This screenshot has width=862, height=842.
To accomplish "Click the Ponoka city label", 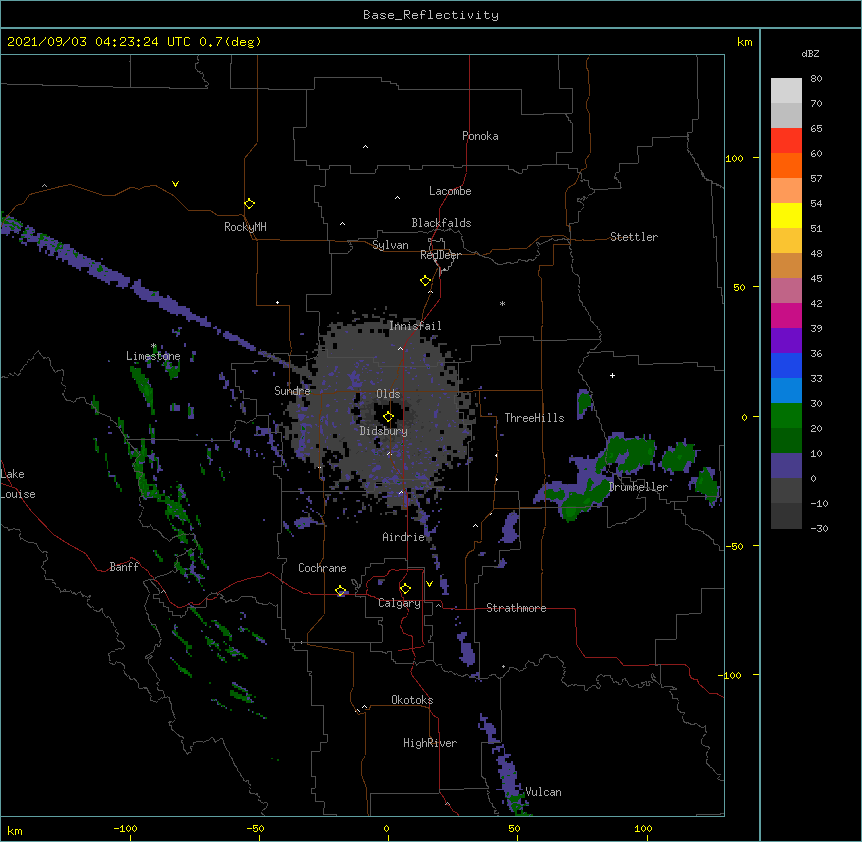I will [480, 136].
